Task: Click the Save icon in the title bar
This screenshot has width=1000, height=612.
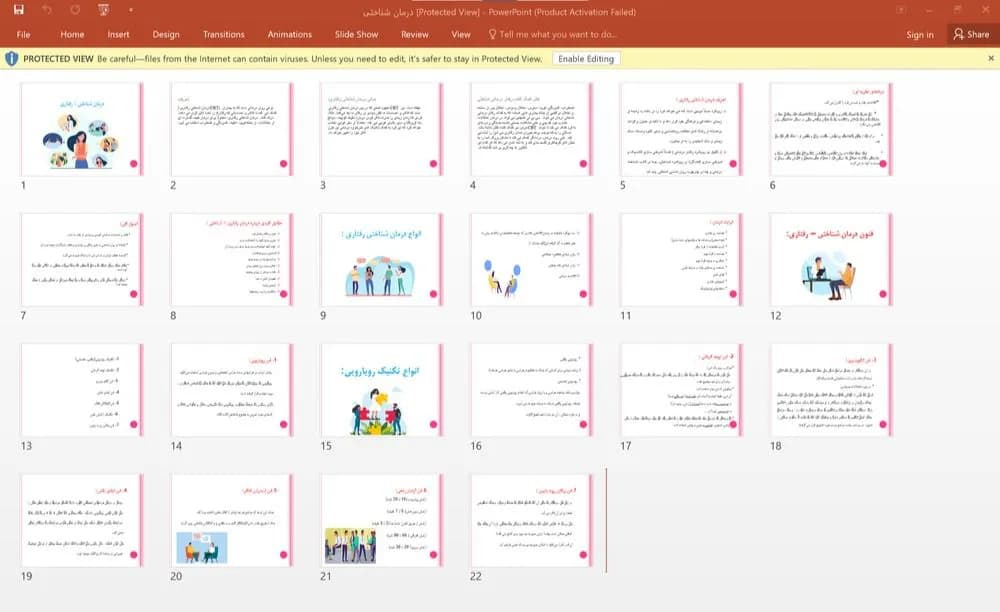Action: point(18,10)
